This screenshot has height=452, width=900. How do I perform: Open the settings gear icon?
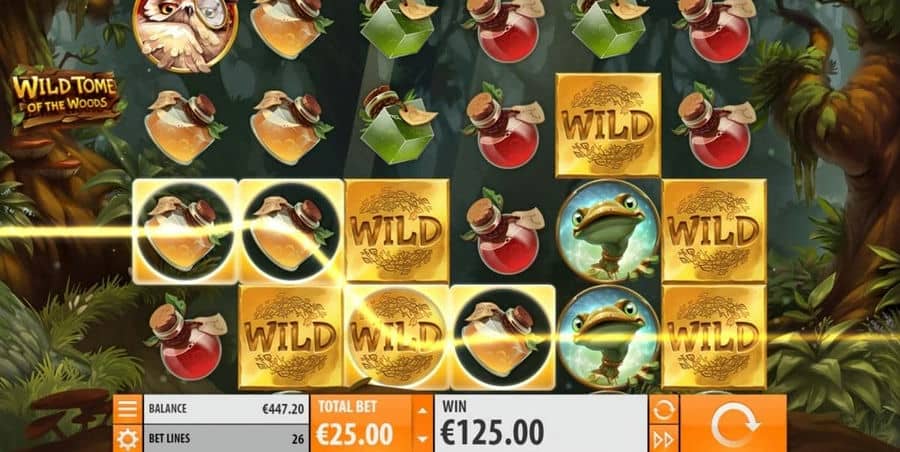pos(127,439)
